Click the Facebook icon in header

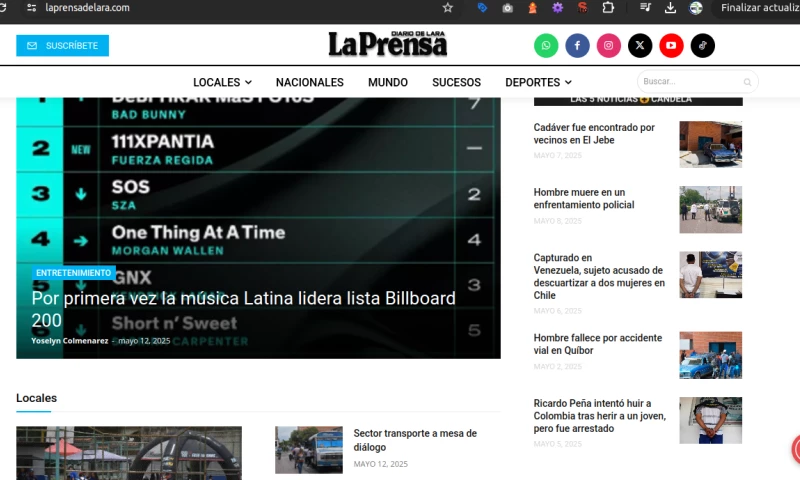pos(577,45)
